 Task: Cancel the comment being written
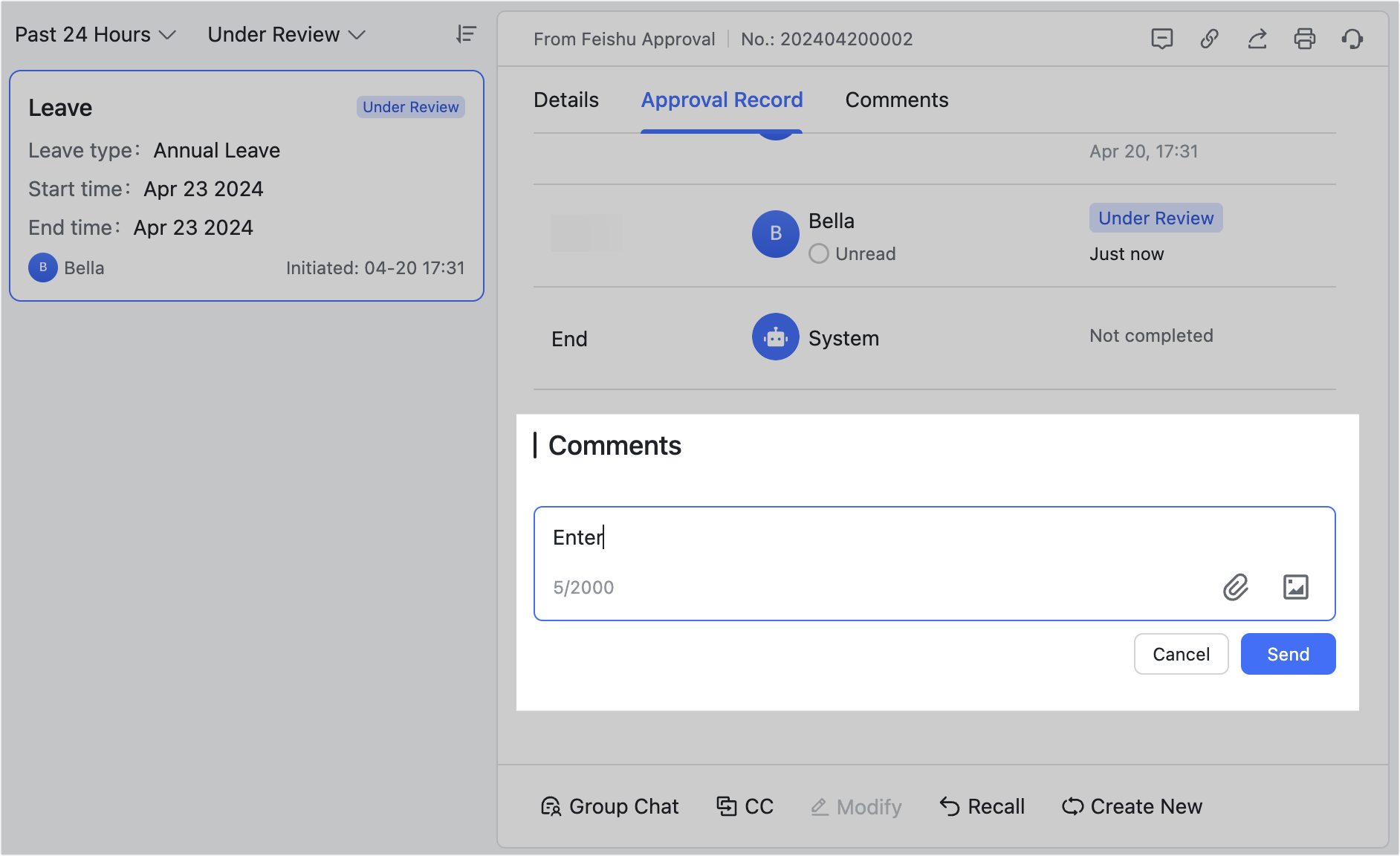tap(1181, 654)
